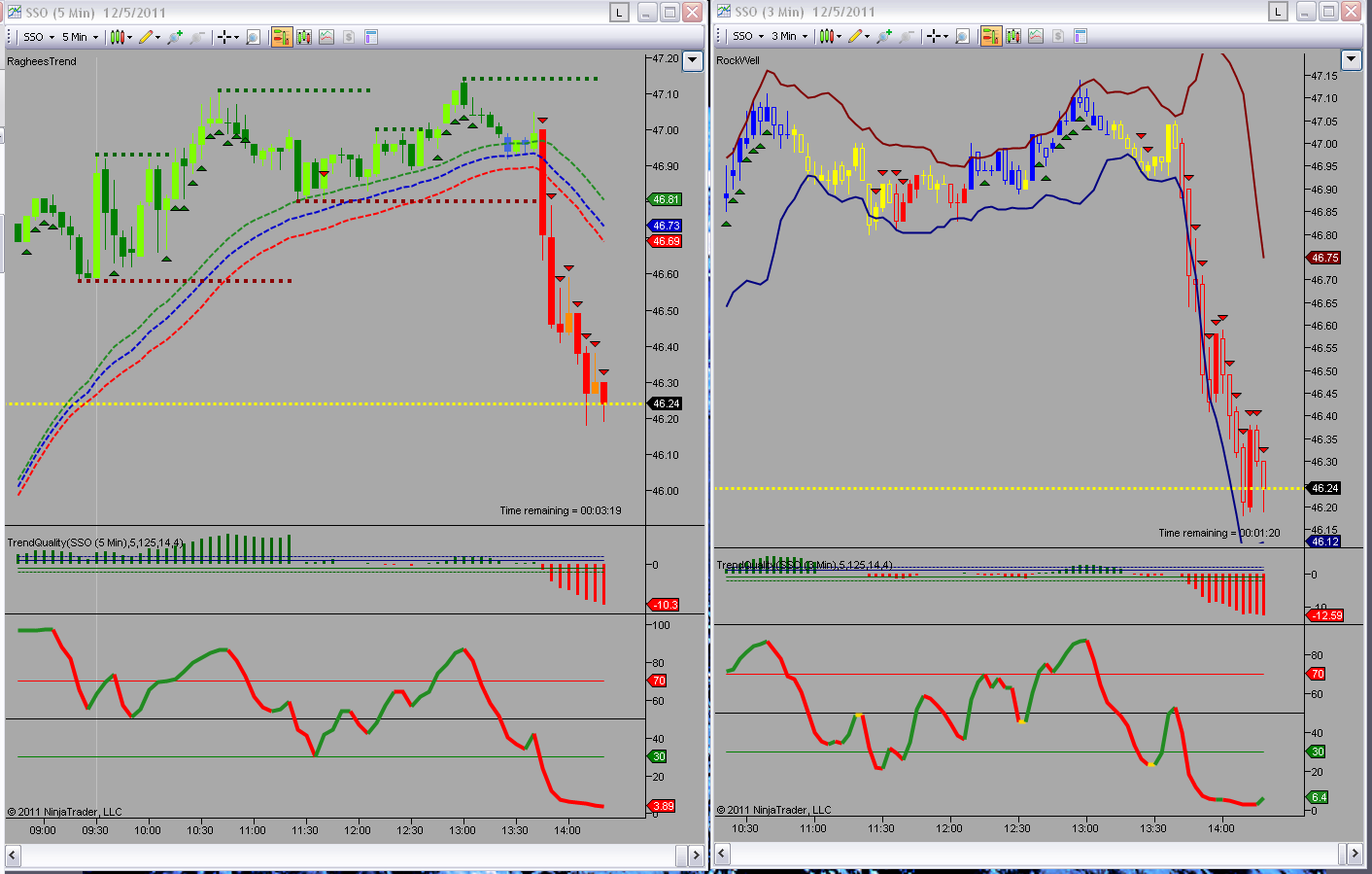Expand the corner arrow menu of RagheesTrend chart
This screenshot has width=1372, height=874.
(x=693, y=60)
